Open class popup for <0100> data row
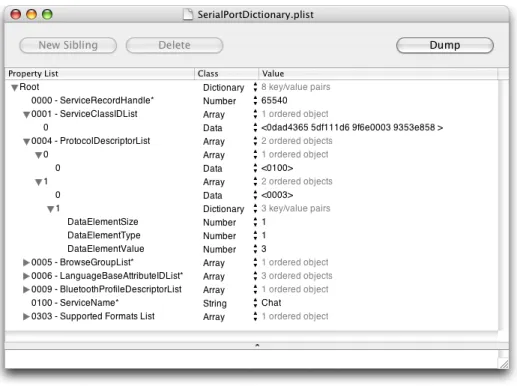The height and width of the screenshot is (386, 517). pos(255,168)
